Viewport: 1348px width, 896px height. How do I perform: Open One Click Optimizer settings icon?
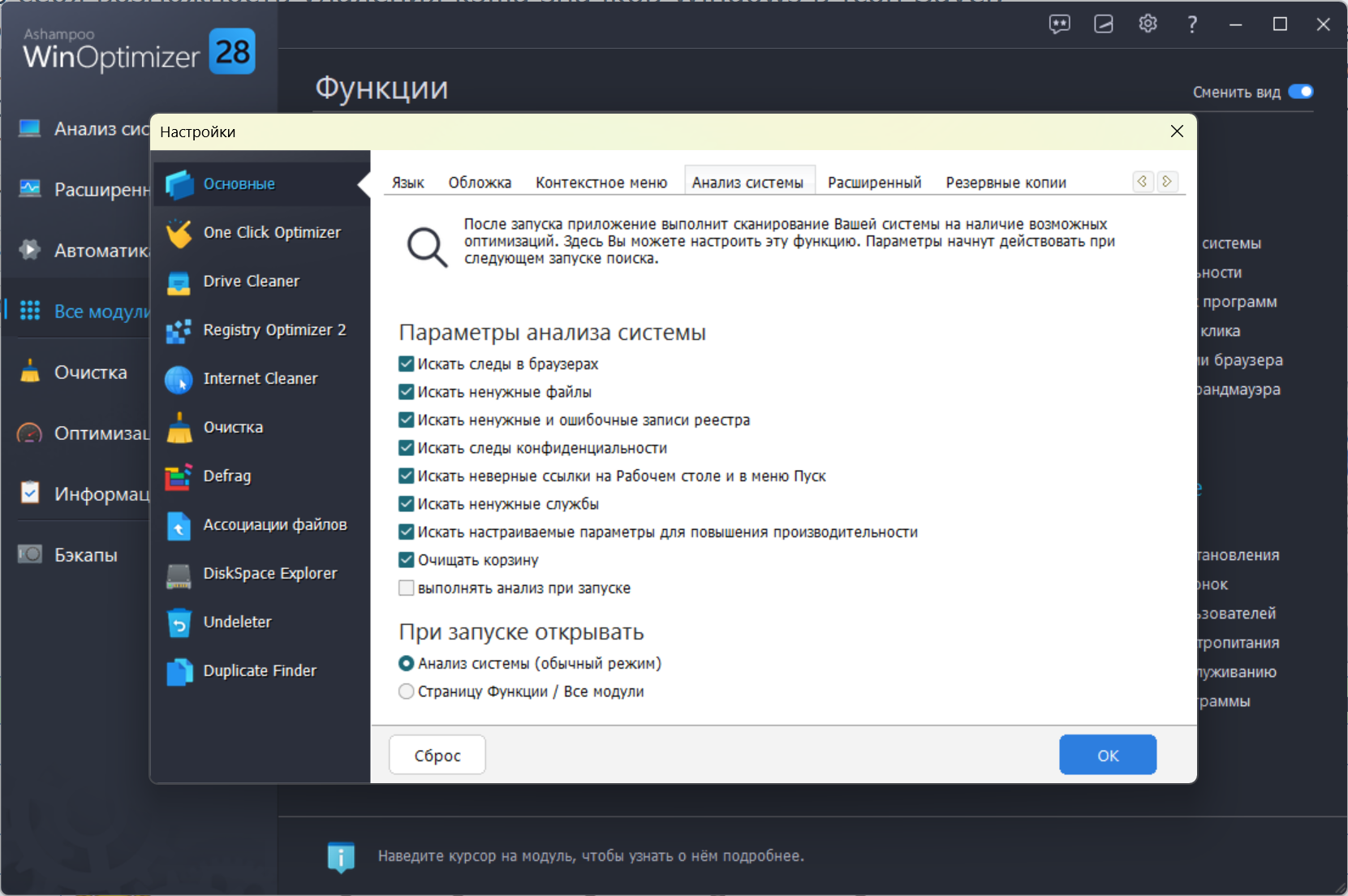click(179, 233)
